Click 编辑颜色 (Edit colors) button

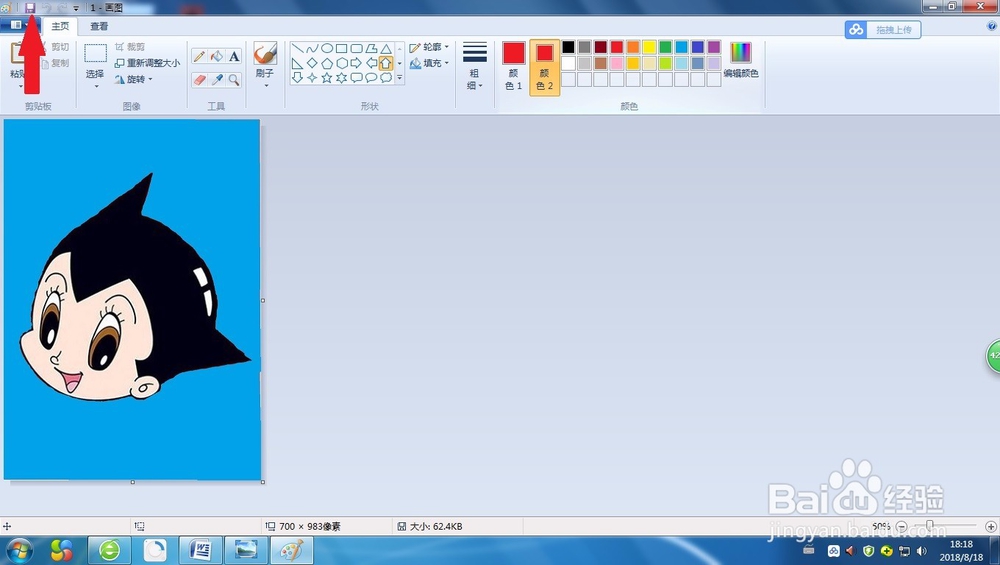pyautogui.click(x=740, y=60)
